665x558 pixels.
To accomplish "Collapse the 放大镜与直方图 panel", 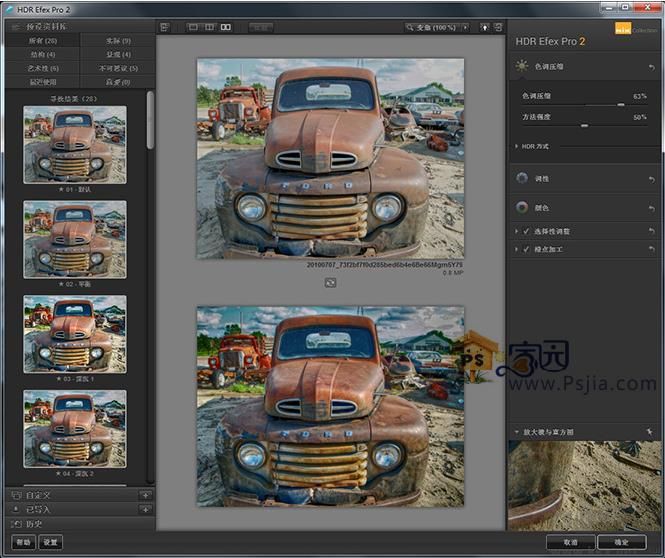I will (516, 432).
